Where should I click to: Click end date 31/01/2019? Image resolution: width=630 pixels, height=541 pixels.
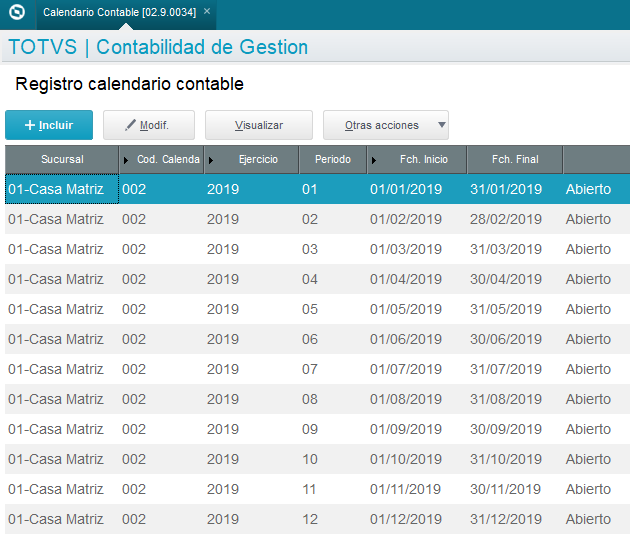coord(506,189)
